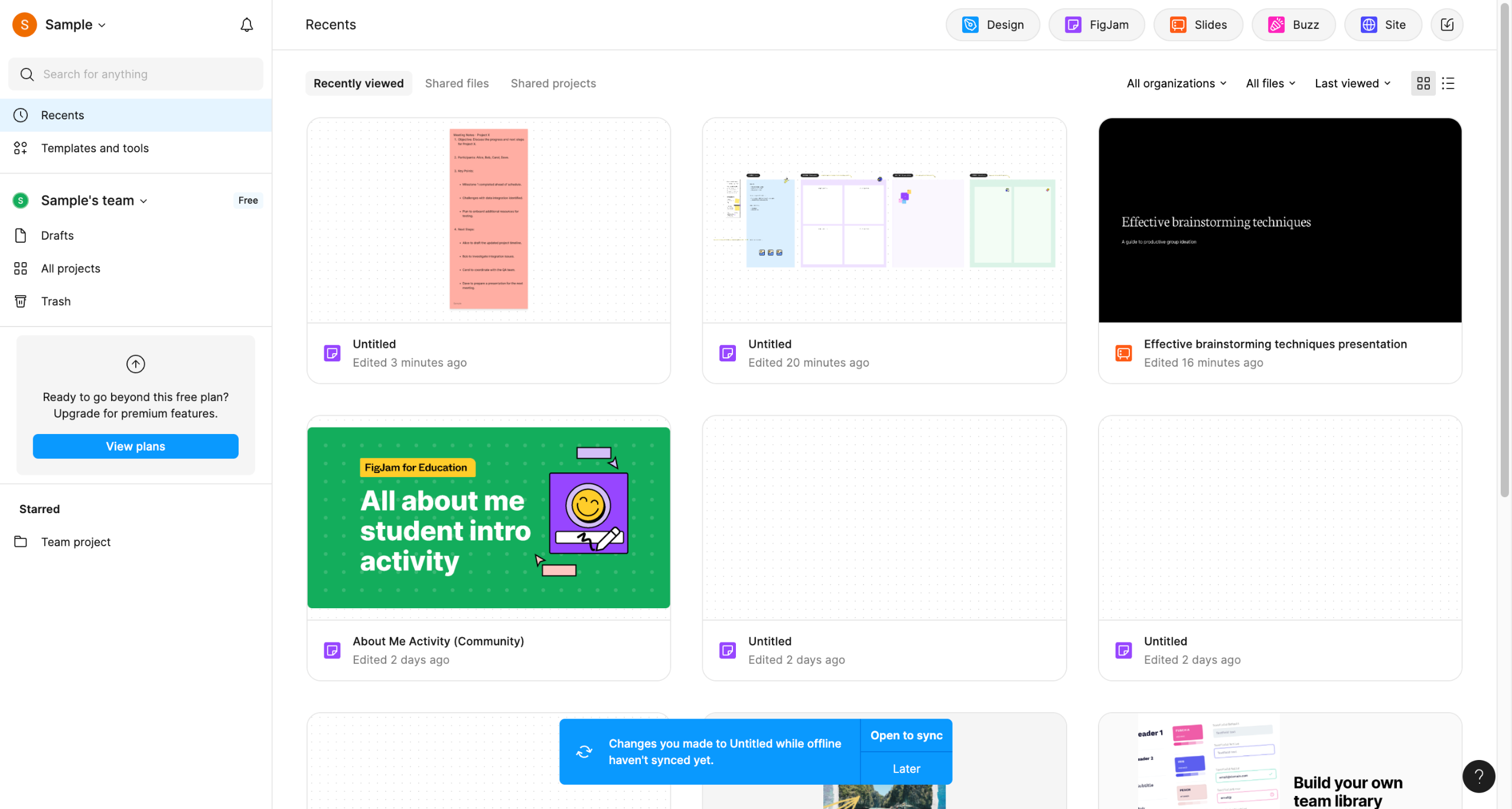This screenshot has width=1512, height=809.
Task: Click the Team project folder icon
Action: pos(21,541)
